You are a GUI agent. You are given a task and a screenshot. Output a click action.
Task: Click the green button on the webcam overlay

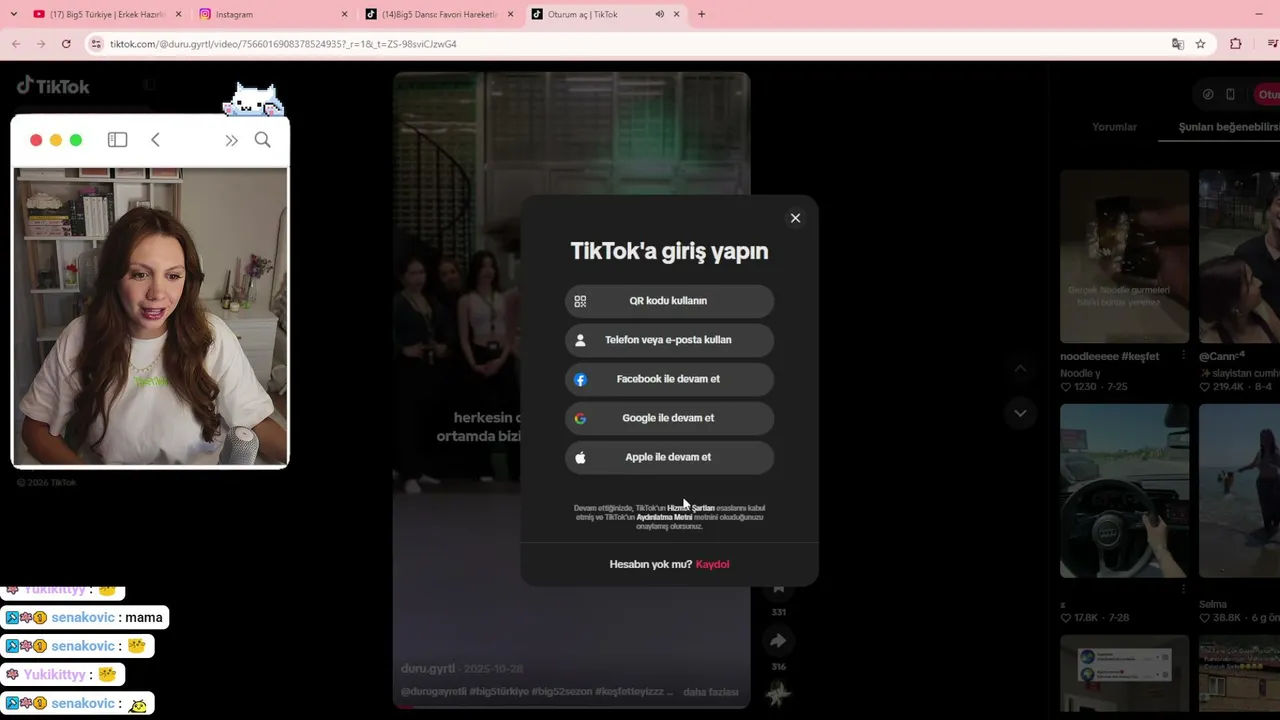click(x=76, y=140)
